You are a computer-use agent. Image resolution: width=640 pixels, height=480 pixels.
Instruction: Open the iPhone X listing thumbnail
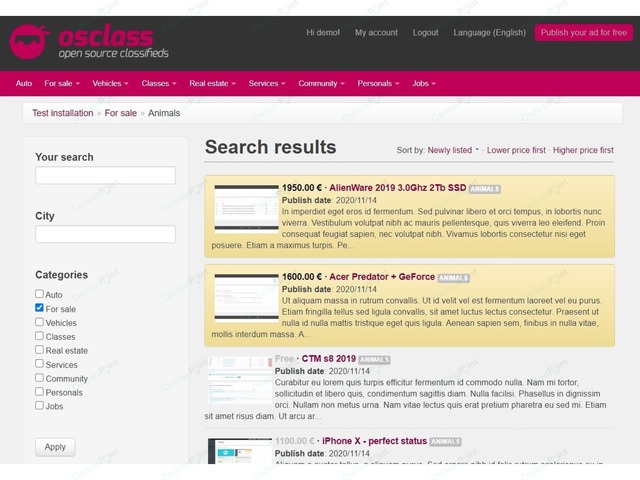pos(240,451)
